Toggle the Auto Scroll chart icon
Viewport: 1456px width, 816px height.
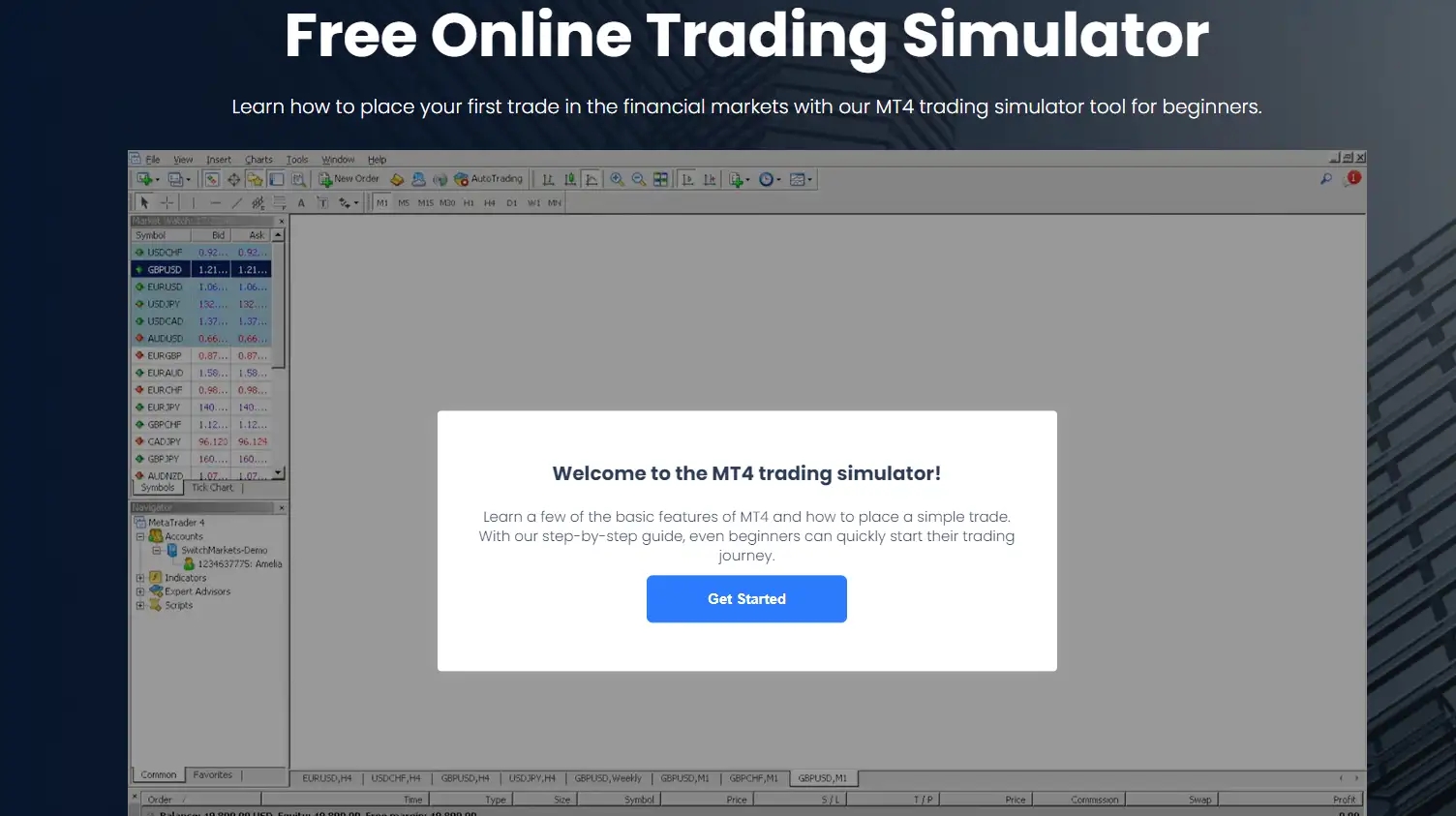tap(687, 179)
